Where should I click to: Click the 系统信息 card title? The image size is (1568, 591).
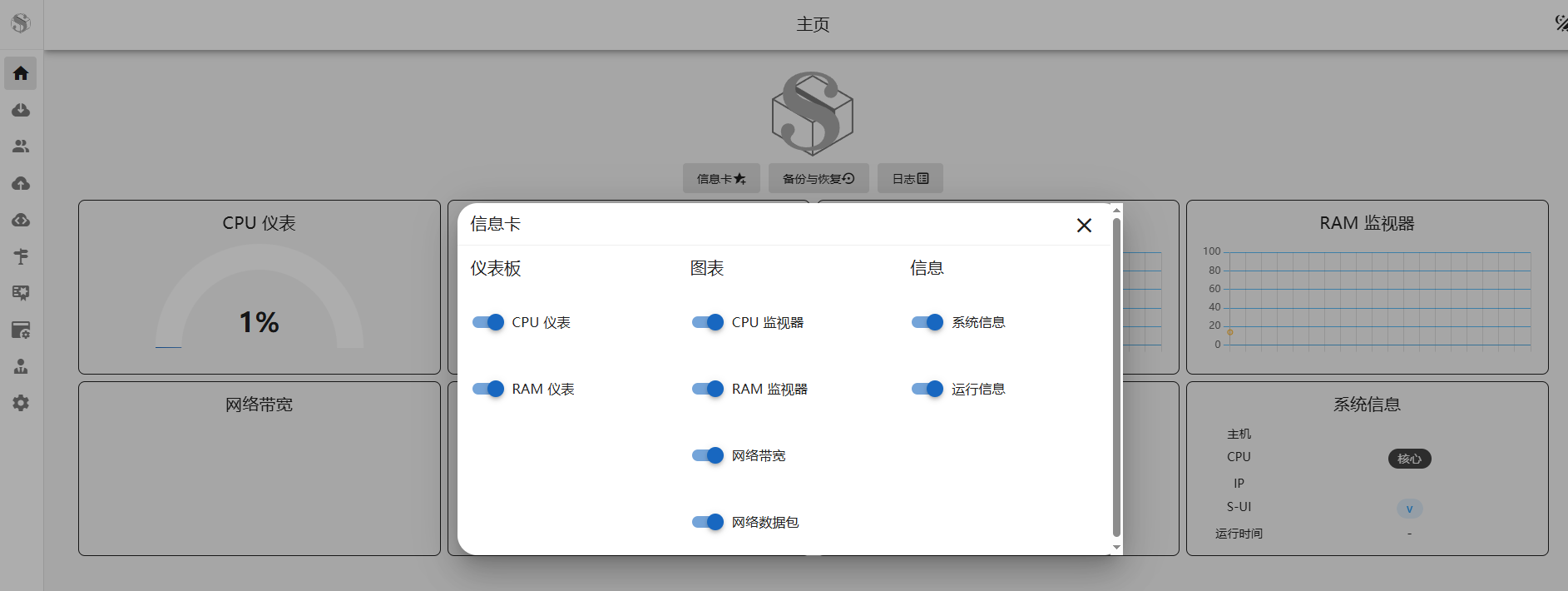click(1367, 405)
